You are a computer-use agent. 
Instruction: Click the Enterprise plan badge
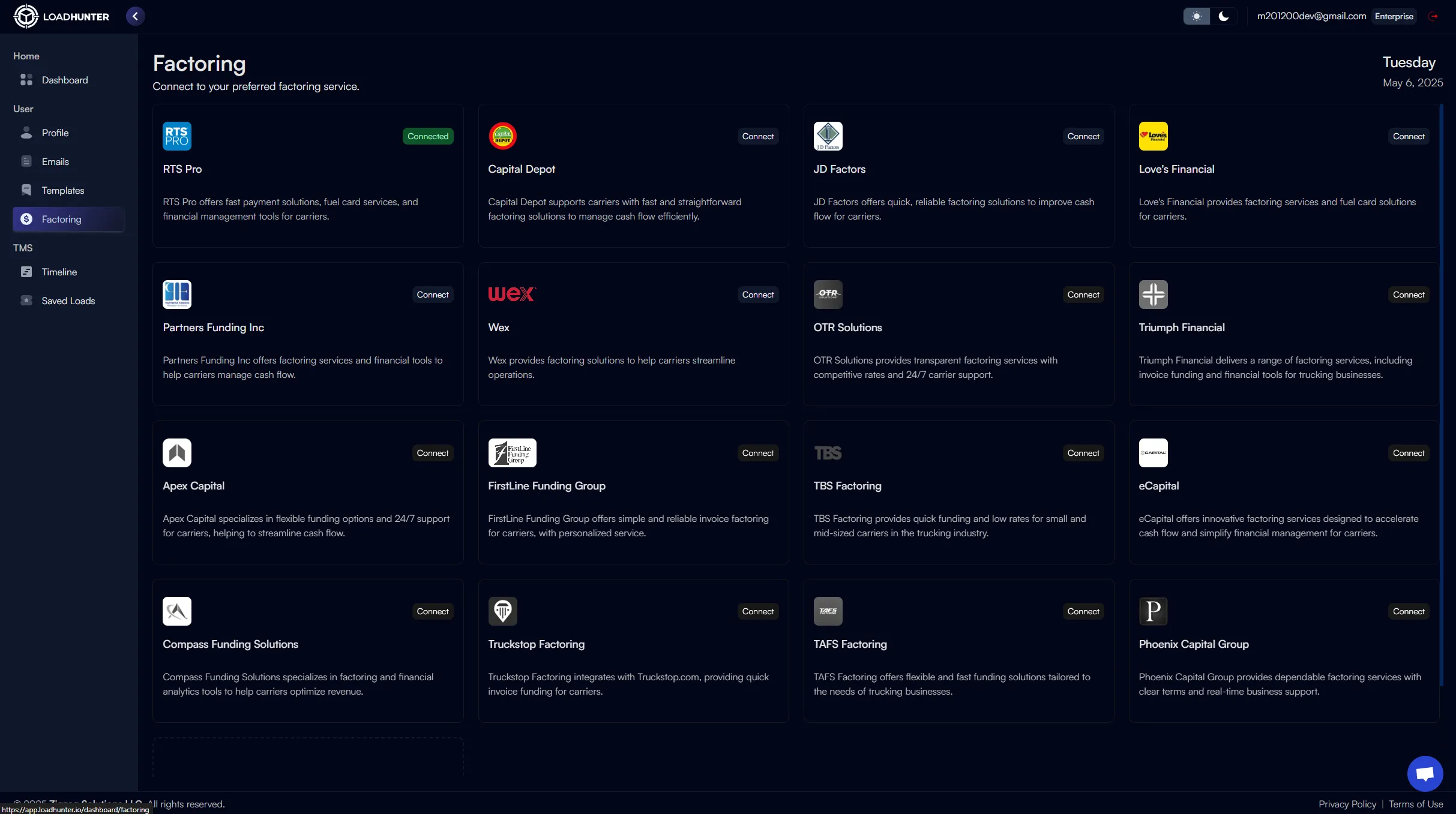pos(1394,16)
